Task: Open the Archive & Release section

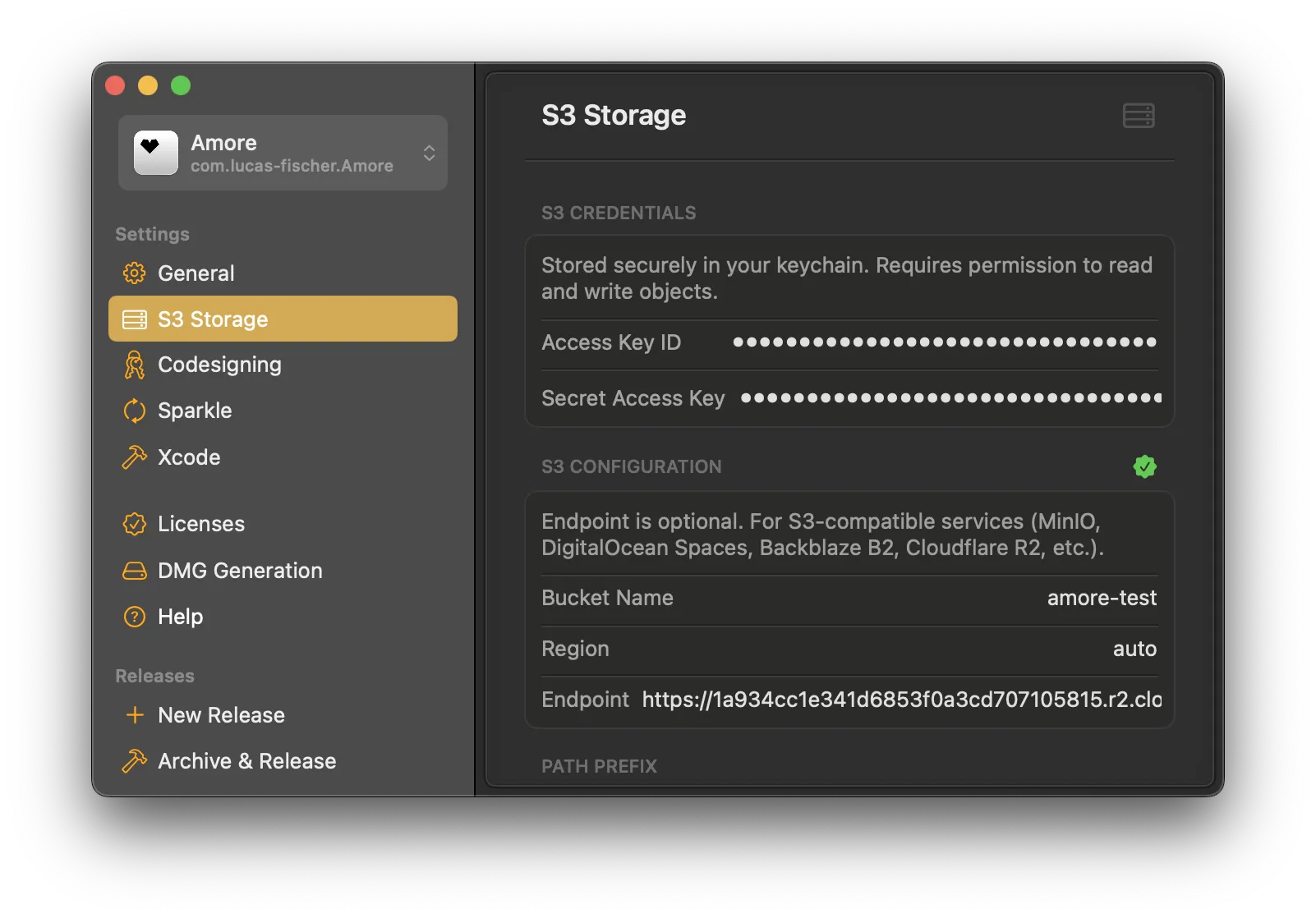Action: (246, 761)
